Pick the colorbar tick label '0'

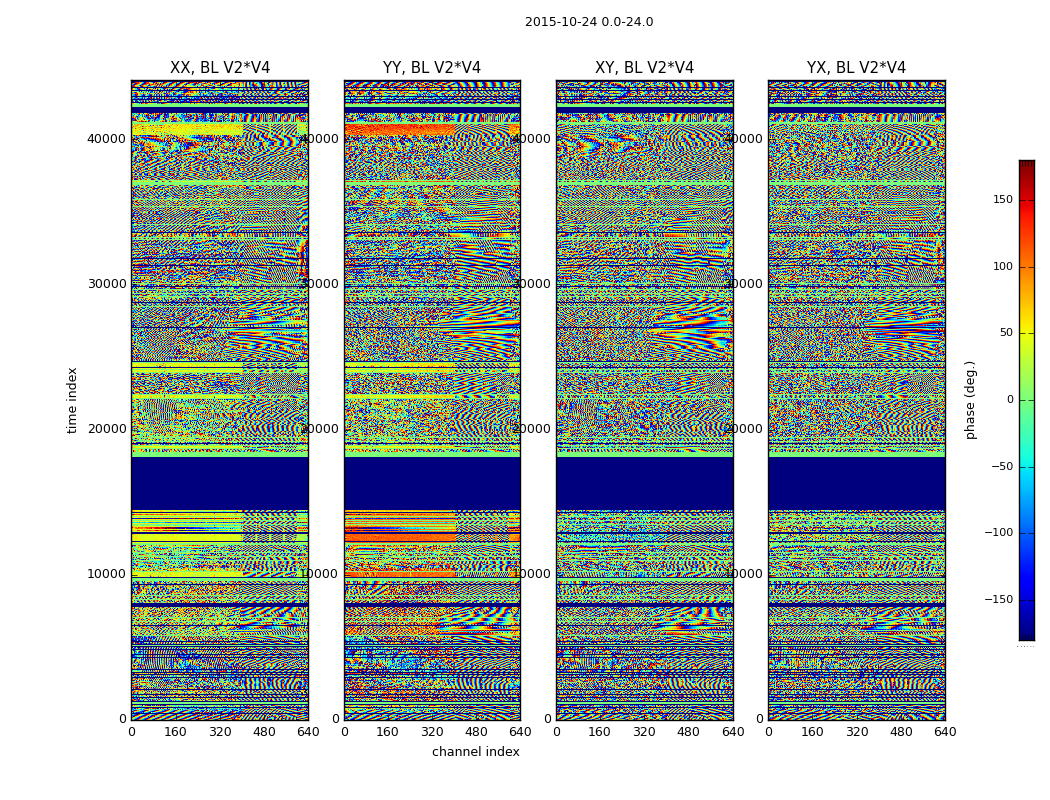[x=1010, y=400]
